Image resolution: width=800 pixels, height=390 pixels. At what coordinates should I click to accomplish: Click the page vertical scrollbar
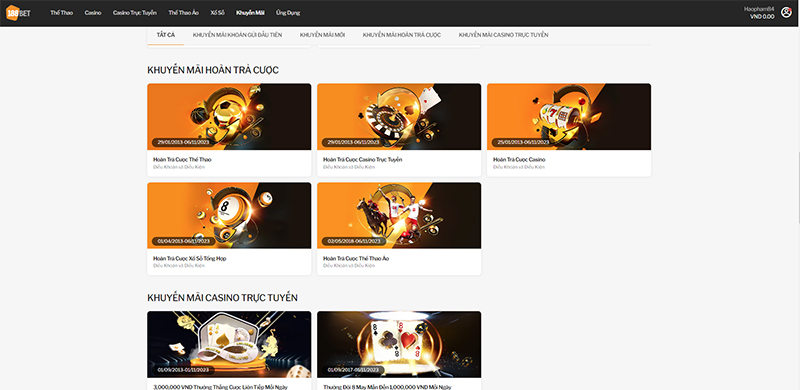click(797, 189)
